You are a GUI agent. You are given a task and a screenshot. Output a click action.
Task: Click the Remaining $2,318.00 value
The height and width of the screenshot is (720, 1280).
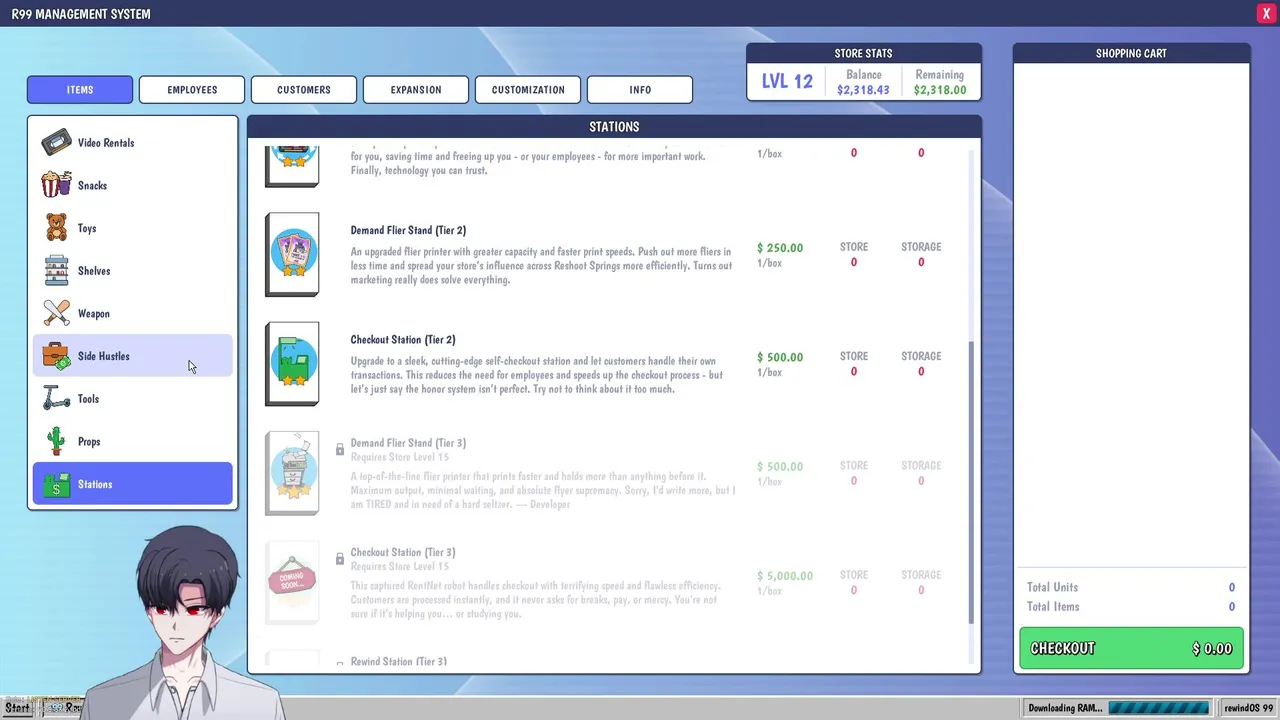(x=940, y=90)
